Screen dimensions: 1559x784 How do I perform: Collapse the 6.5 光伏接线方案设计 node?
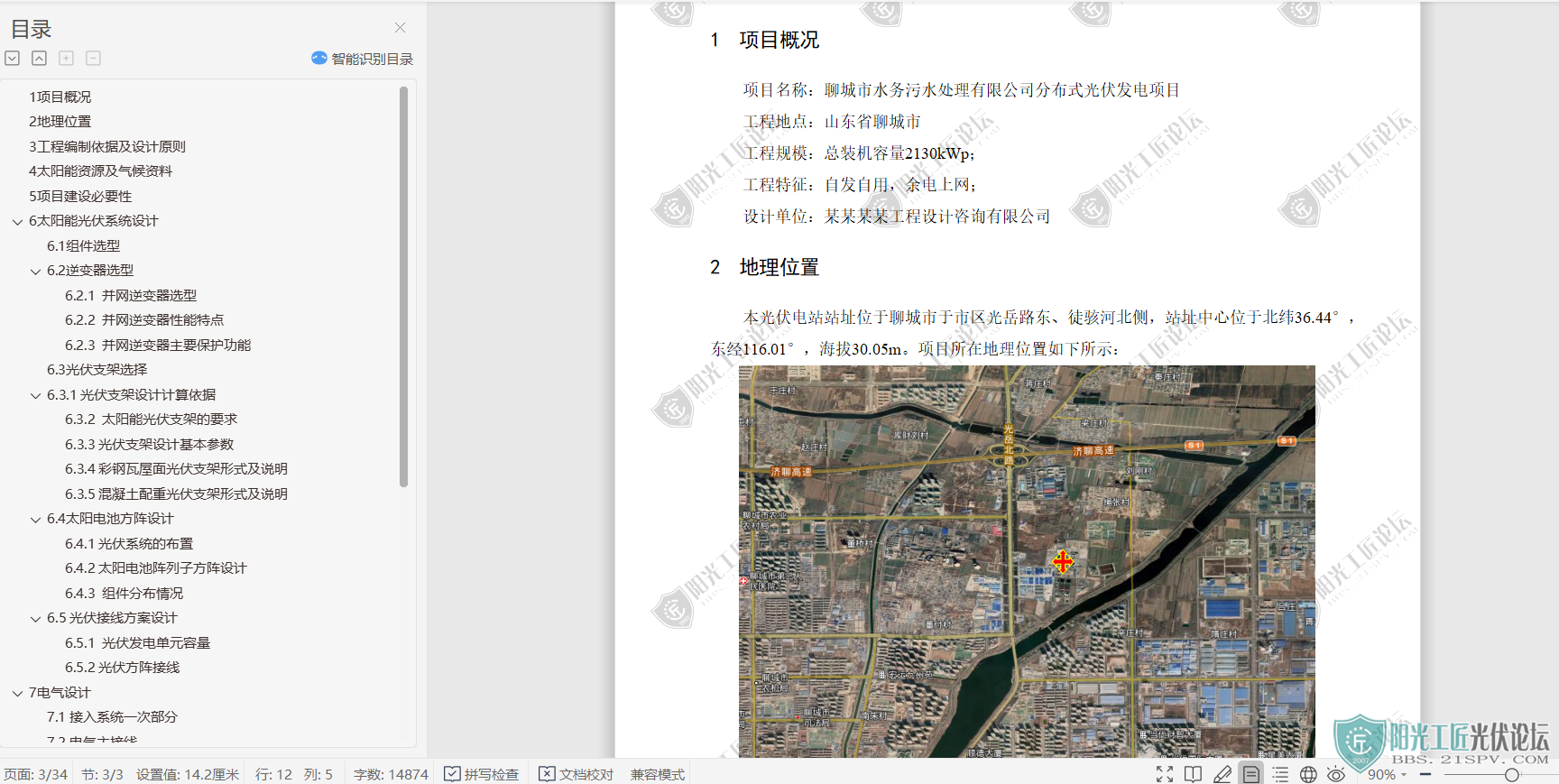coord(35,618)
